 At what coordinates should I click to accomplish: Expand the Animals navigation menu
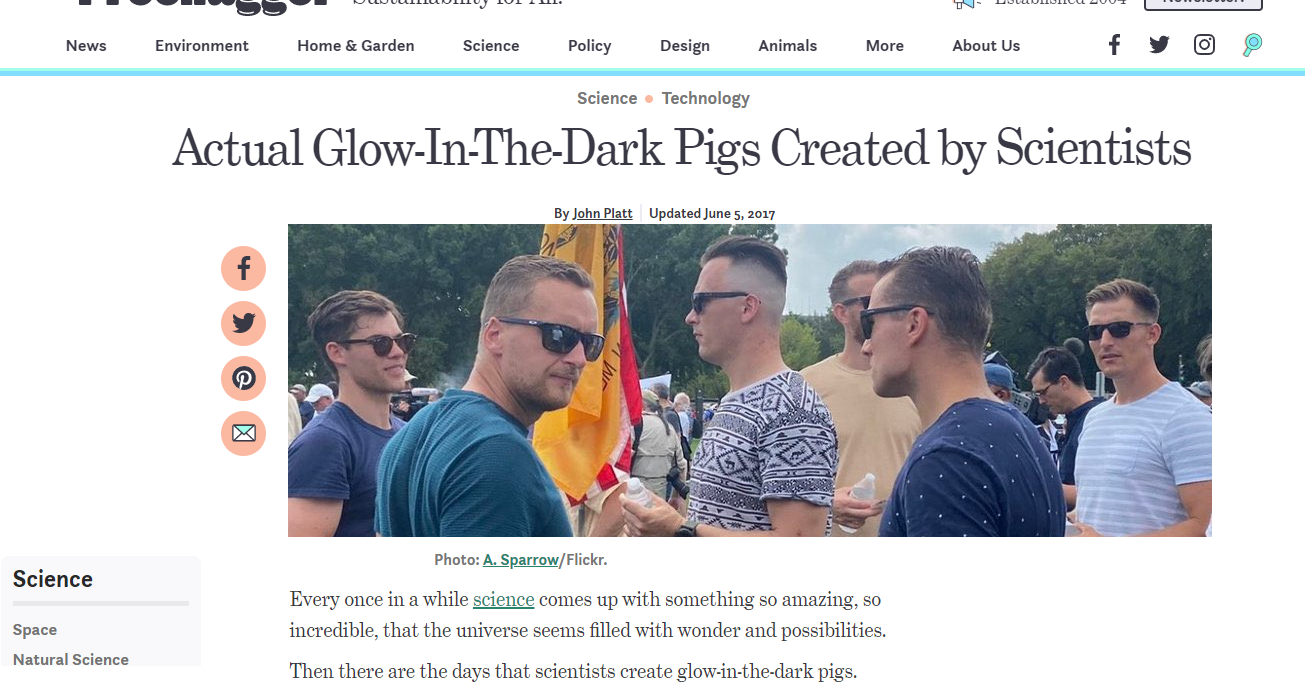[x=788, y=46]
